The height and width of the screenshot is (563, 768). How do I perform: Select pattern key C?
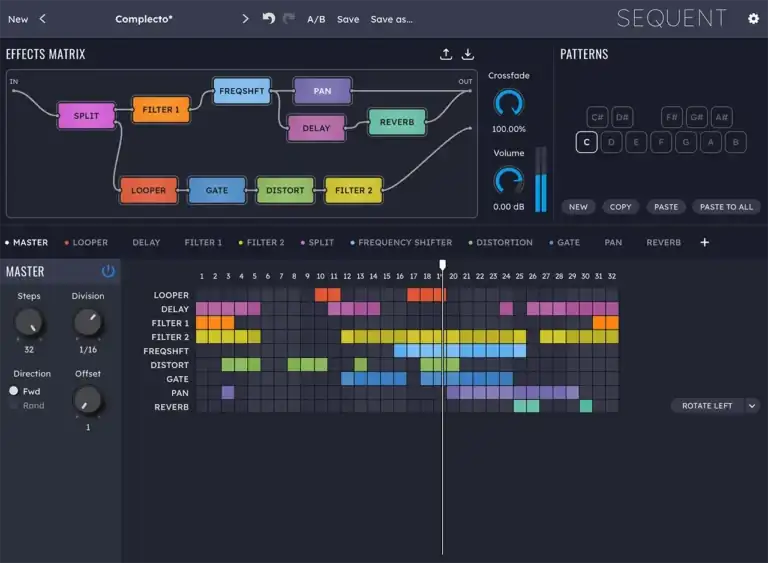tap(586, 142)
